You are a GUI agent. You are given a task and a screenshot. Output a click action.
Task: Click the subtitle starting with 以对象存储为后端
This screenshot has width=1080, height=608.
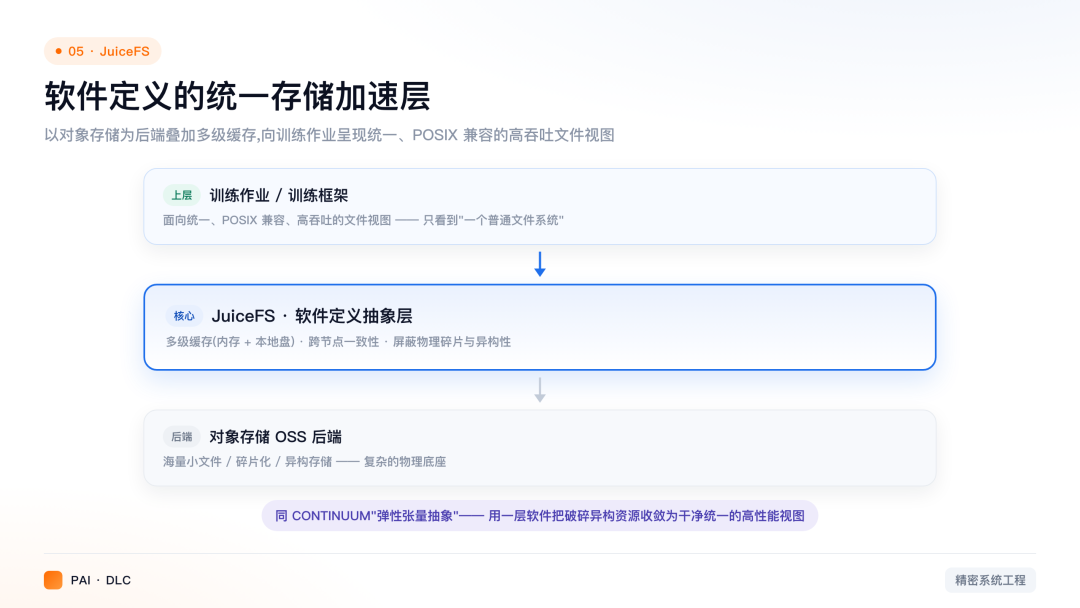tap(329, 135)
